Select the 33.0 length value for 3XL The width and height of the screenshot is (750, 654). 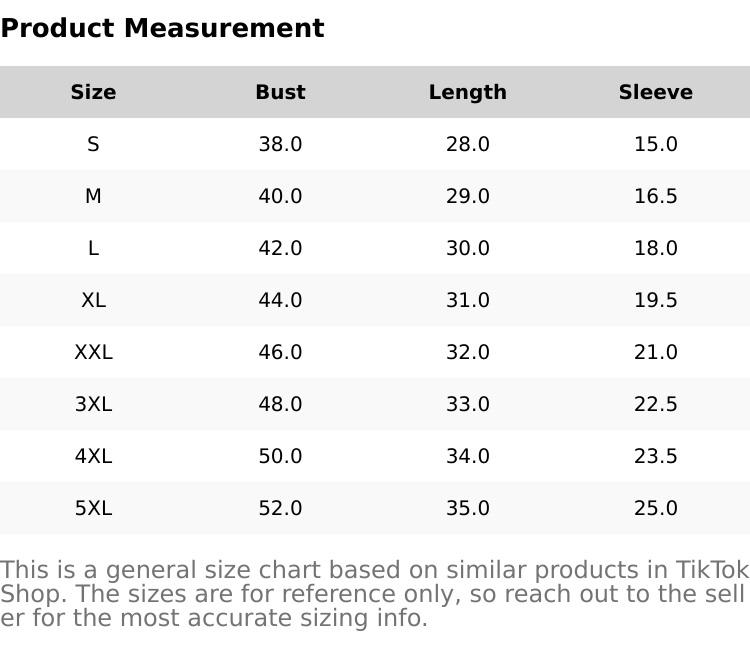point(467,404)
